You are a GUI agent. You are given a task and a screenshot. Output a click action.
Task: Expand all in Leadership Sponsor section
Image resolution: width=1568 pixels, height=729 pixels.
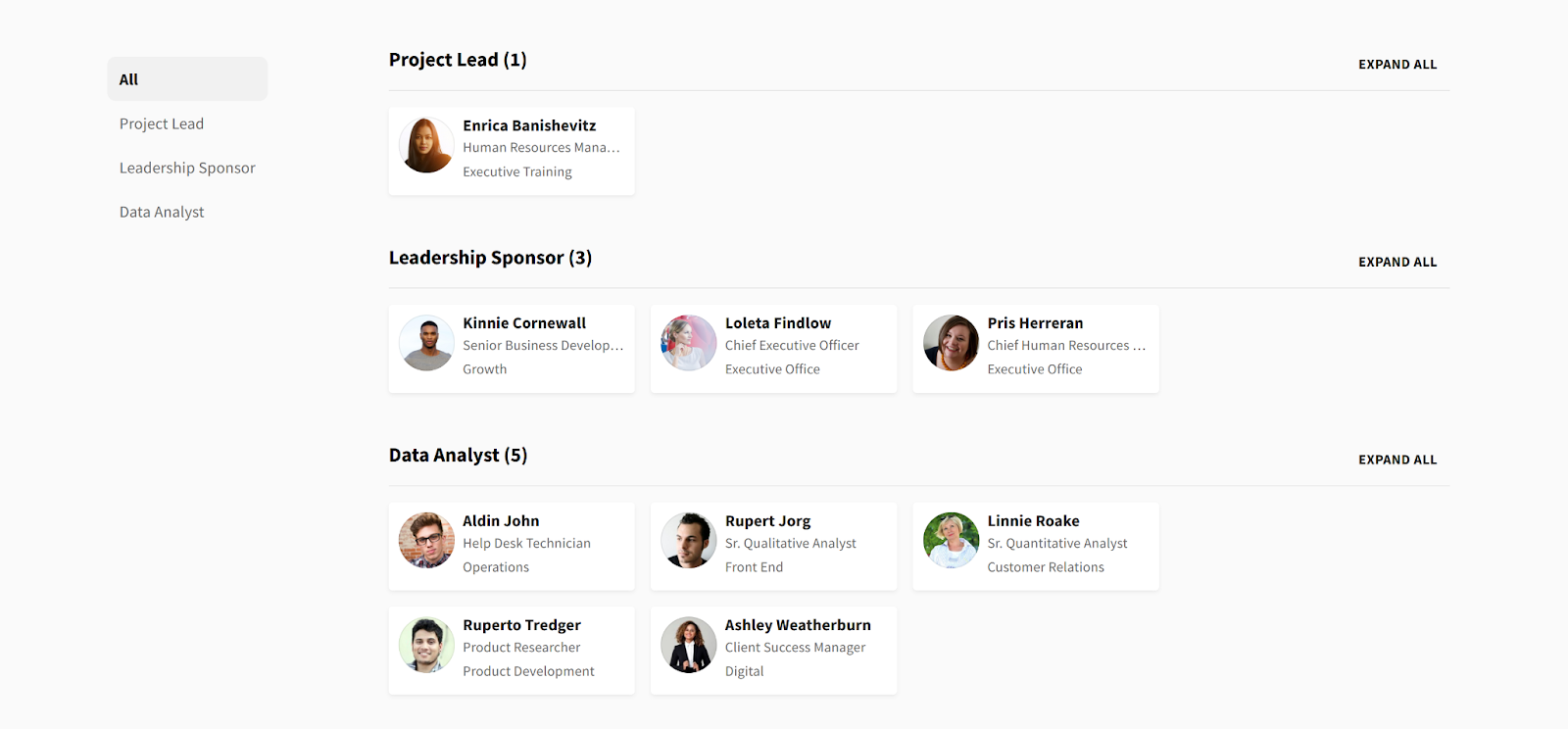coord(1397,263)
